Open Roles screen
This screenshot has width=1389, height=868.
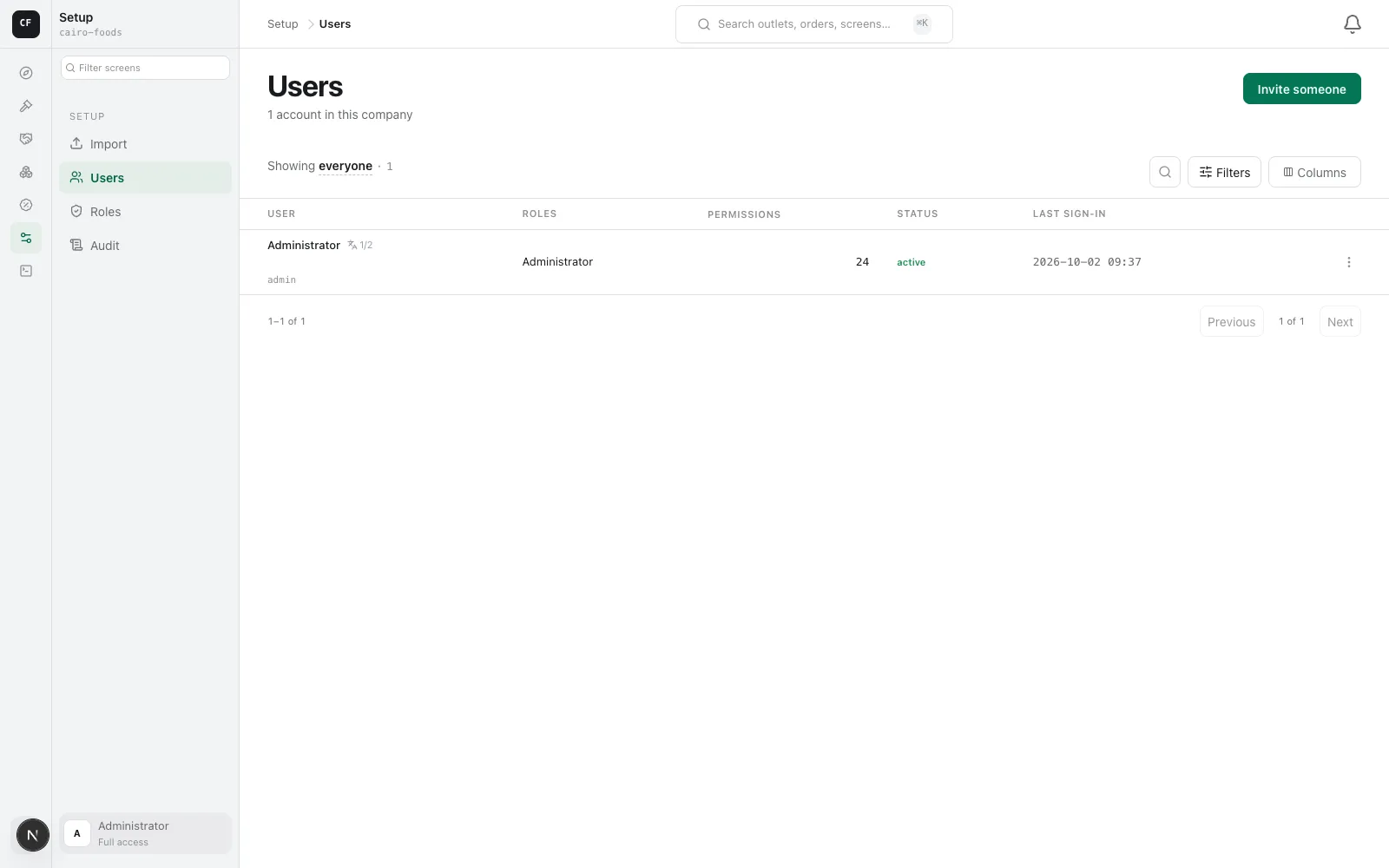click(145, 212)
